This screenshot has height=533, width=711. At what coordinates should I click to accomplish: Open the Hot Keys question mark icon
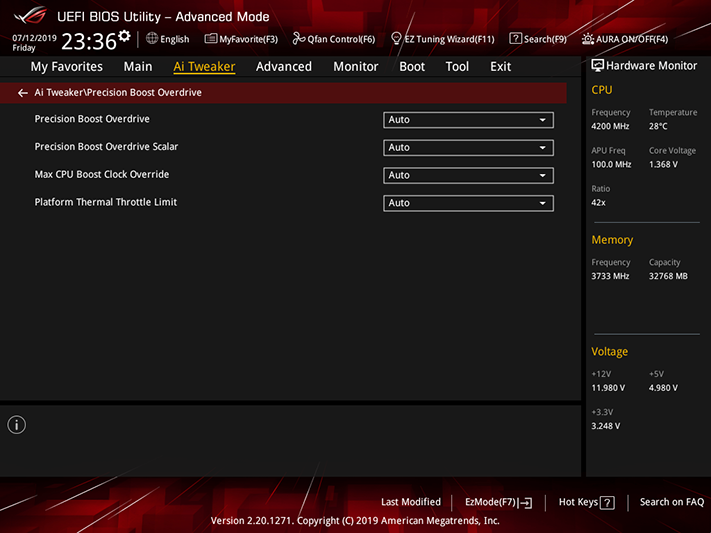tap(607, 503)
